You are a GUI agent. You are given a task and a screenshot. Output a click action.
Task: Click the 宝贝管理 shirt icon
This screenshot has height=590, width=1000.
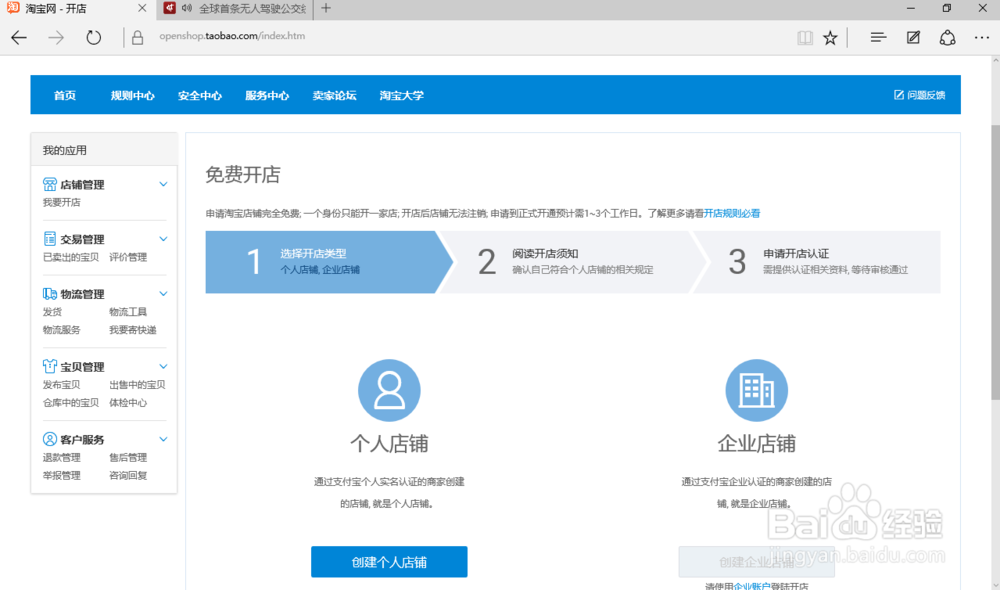(50, 366)
